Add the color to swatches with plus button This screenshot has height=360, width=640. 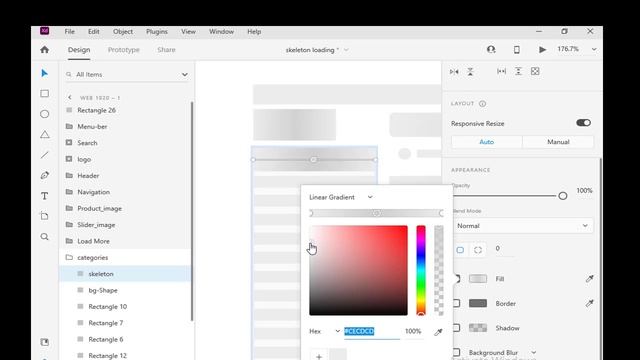(319, 356)
